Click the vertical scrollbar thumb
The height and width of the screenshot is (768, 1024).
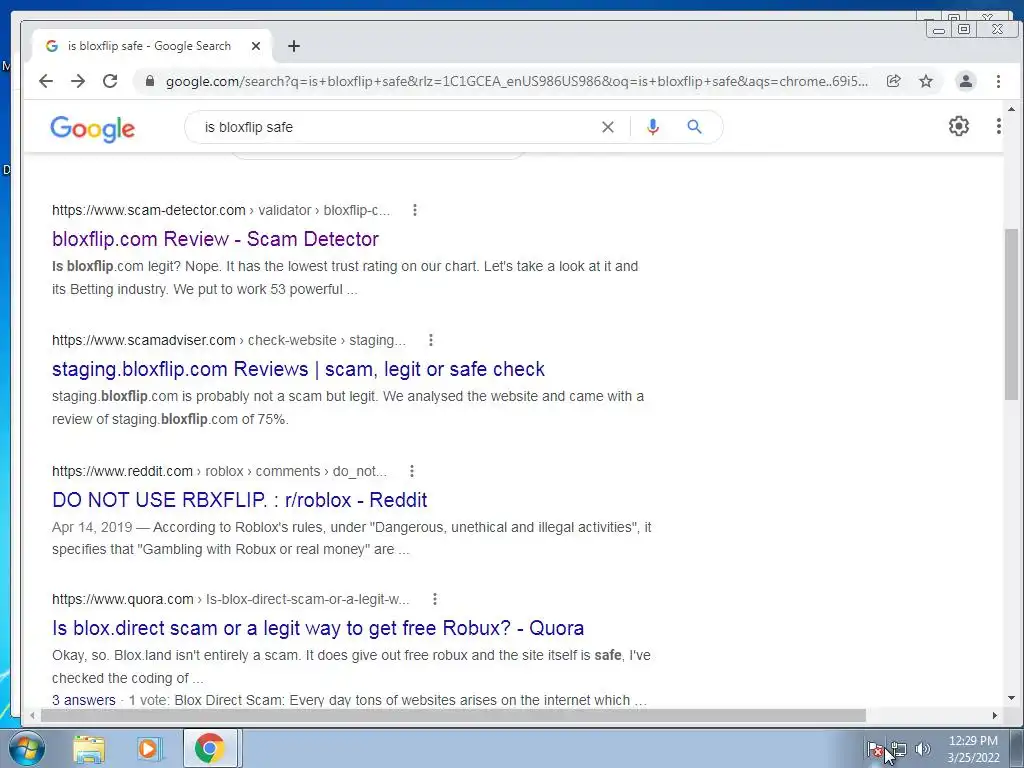tap(1011, 314)
